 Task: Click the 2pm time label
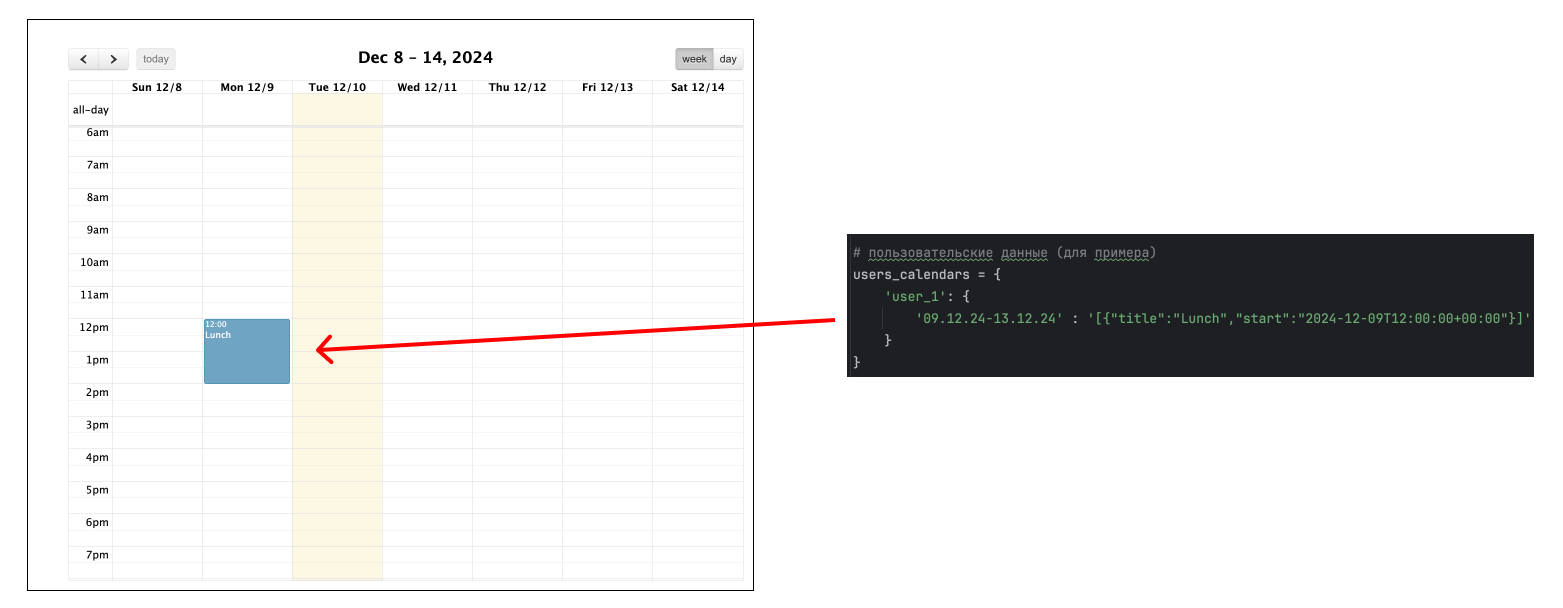tap(97, 392)
